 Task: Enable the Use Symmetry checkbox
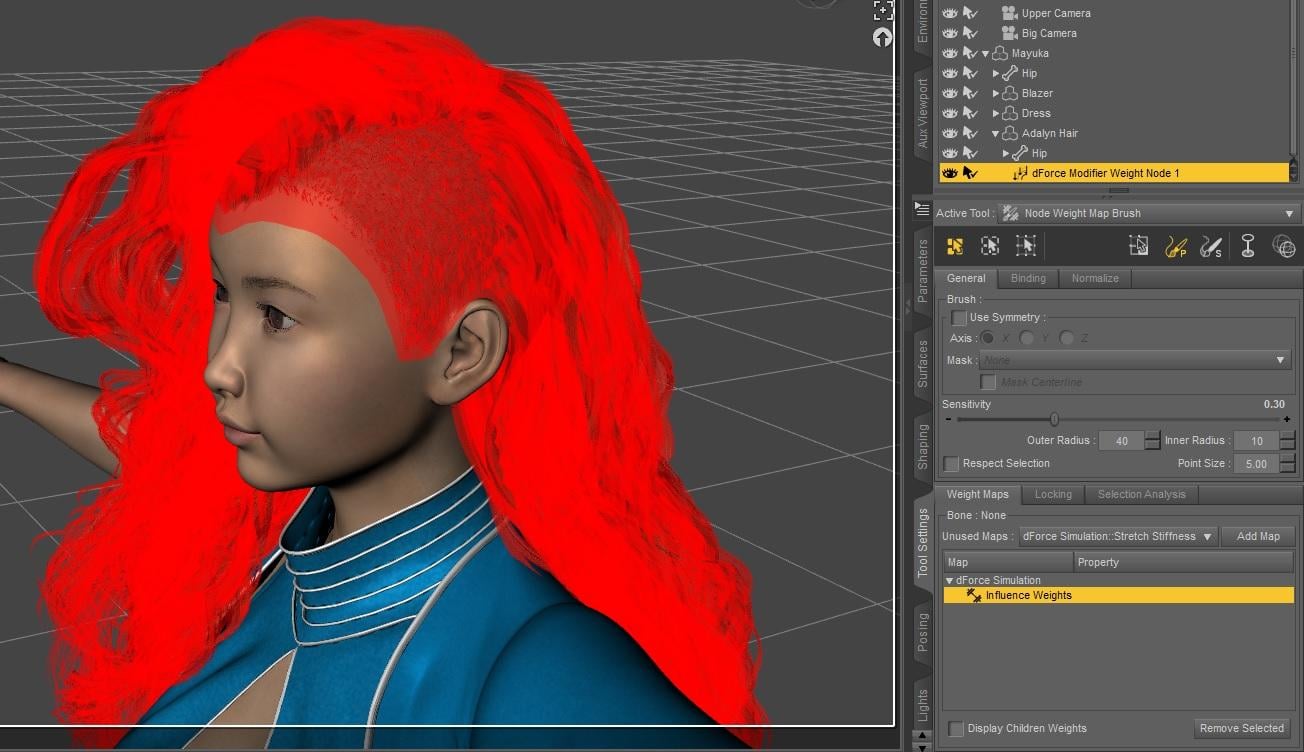[x=959, y=318]
